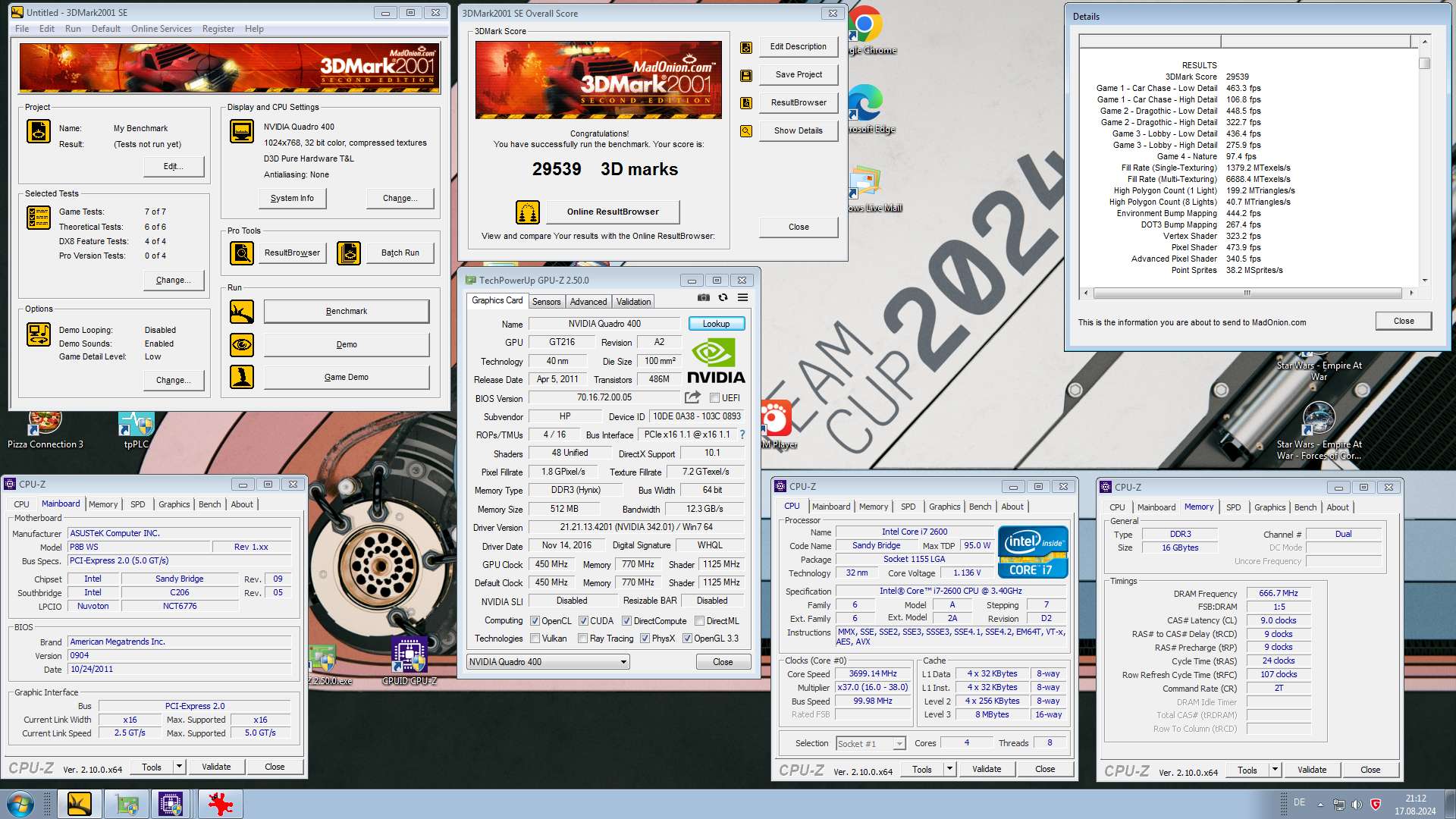Toggle the DirectCompute checkbox in GPU-Z
Viewport: 1456px width, 819px height.
coord(626,621)
